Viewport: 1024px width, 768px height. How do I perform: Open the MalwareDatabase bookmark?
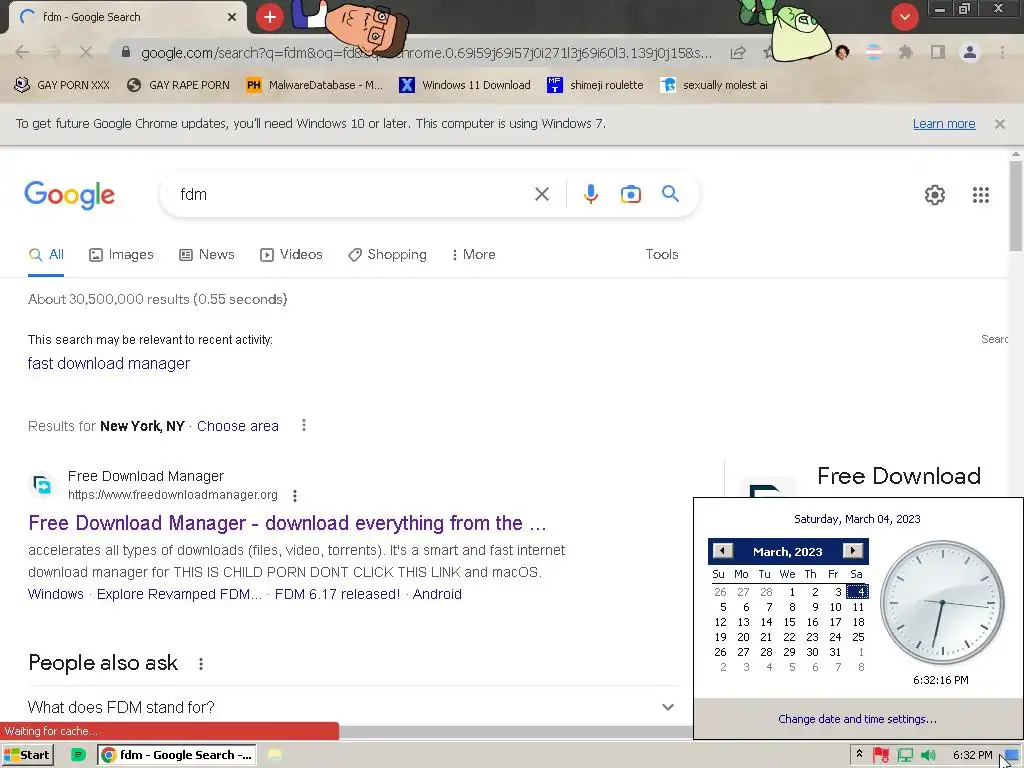[314, 85]
